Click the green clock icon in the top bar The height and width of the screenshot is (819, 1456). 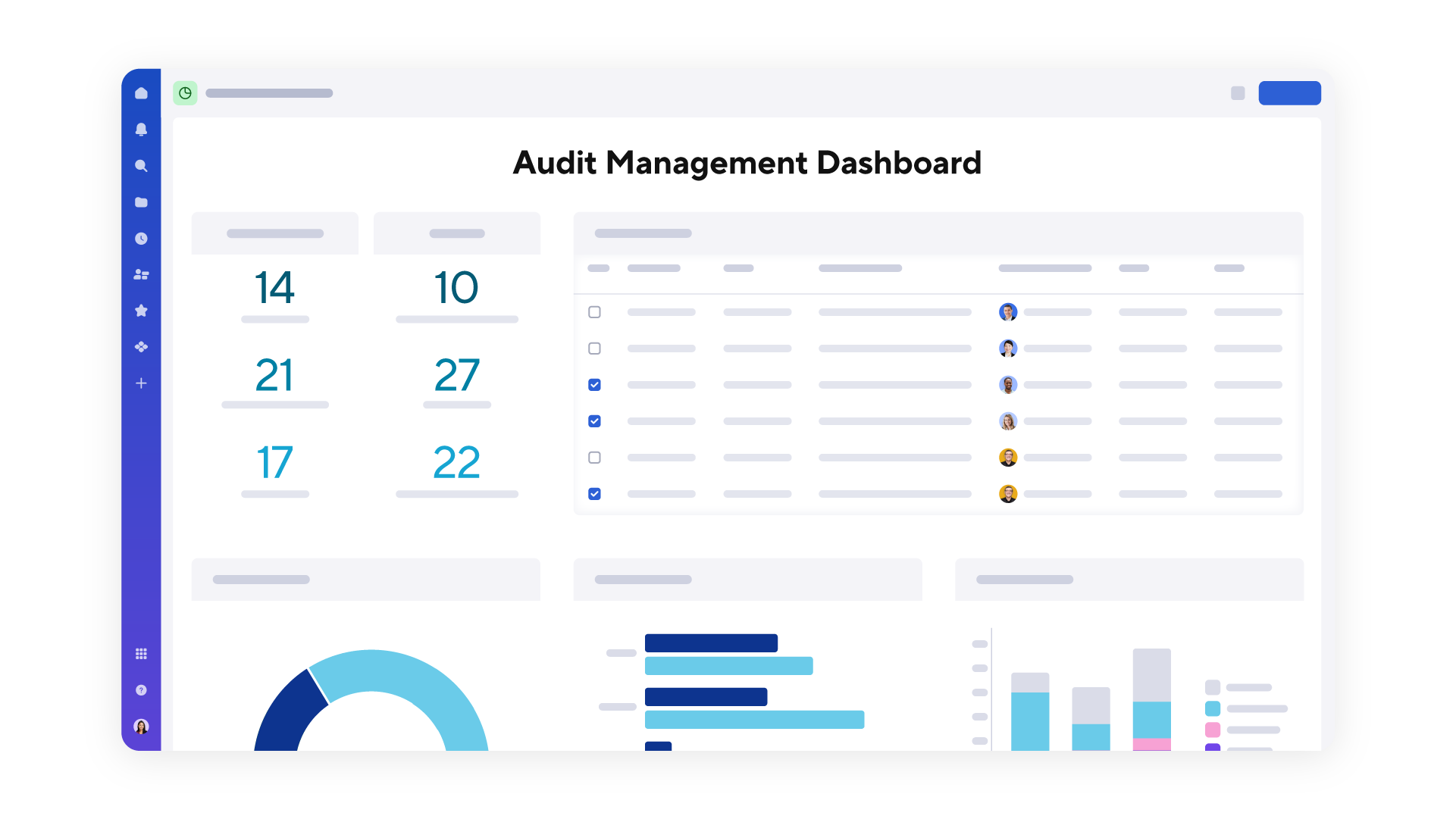(185, 92)
